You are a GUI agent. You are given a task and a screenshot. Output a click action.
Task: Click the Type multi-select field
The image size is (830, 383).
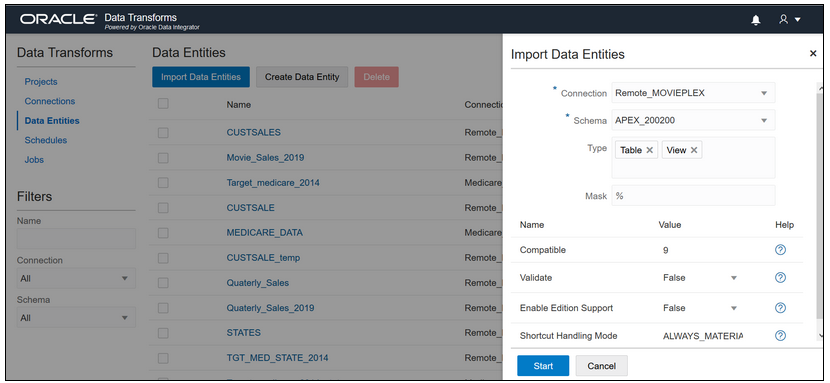click(x=693, y=158)
